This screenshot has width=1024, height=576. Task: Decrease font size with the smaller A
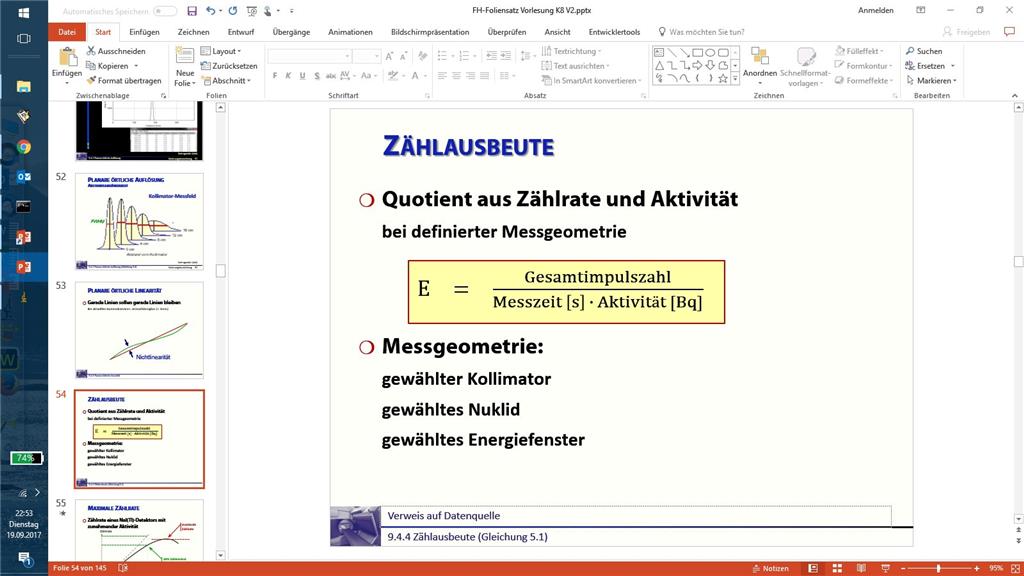pos(404,56)
